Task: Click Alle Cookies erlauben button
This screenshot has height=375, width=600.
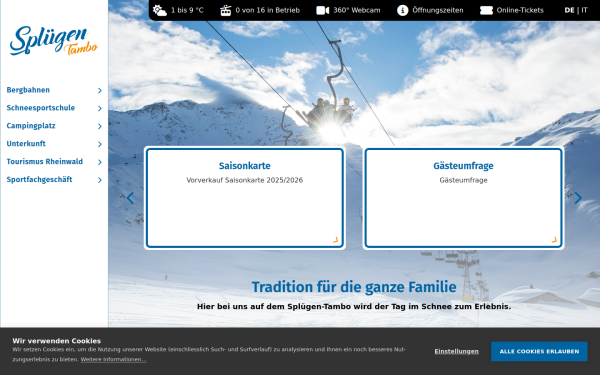Action: tap(539, 351)
